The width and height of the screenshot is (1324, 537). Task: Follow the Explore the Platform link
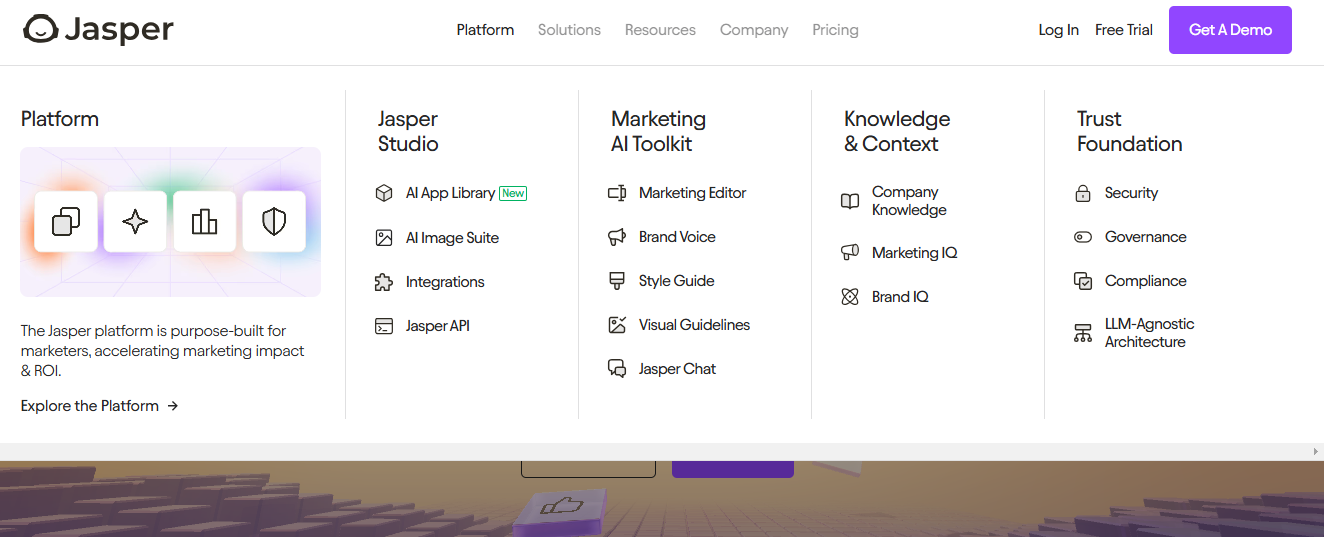coord(99,406)
